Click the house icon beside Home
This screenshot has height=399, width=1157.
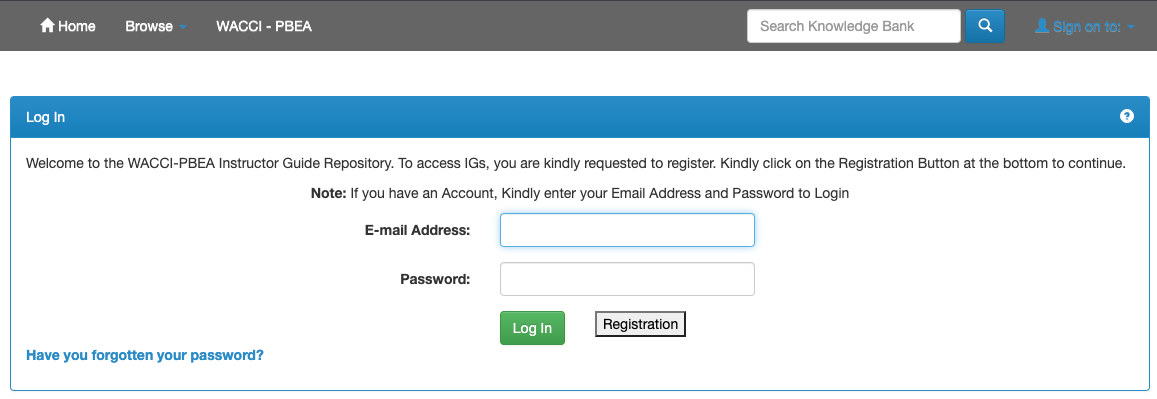coord(47,26)
